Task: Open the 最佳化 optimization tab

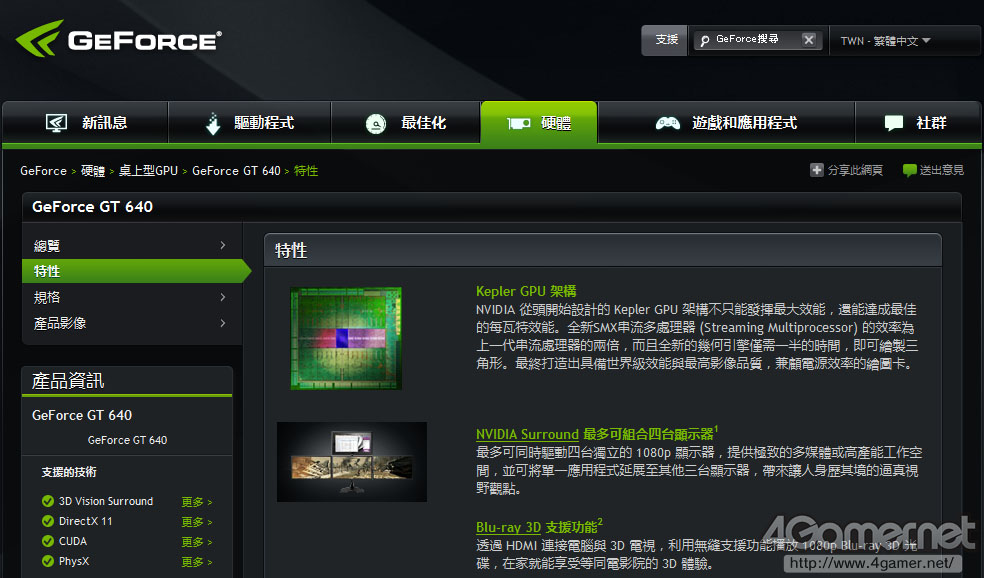Action: [x=406, y=122]
